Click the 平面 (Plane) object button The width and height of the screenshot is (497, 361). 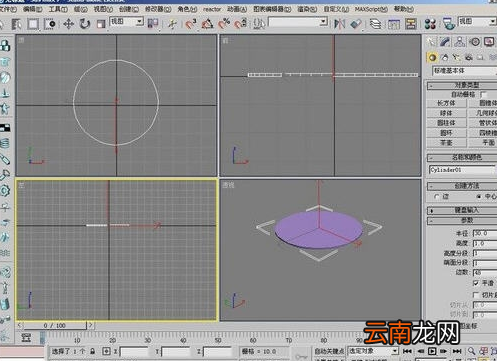483,143
